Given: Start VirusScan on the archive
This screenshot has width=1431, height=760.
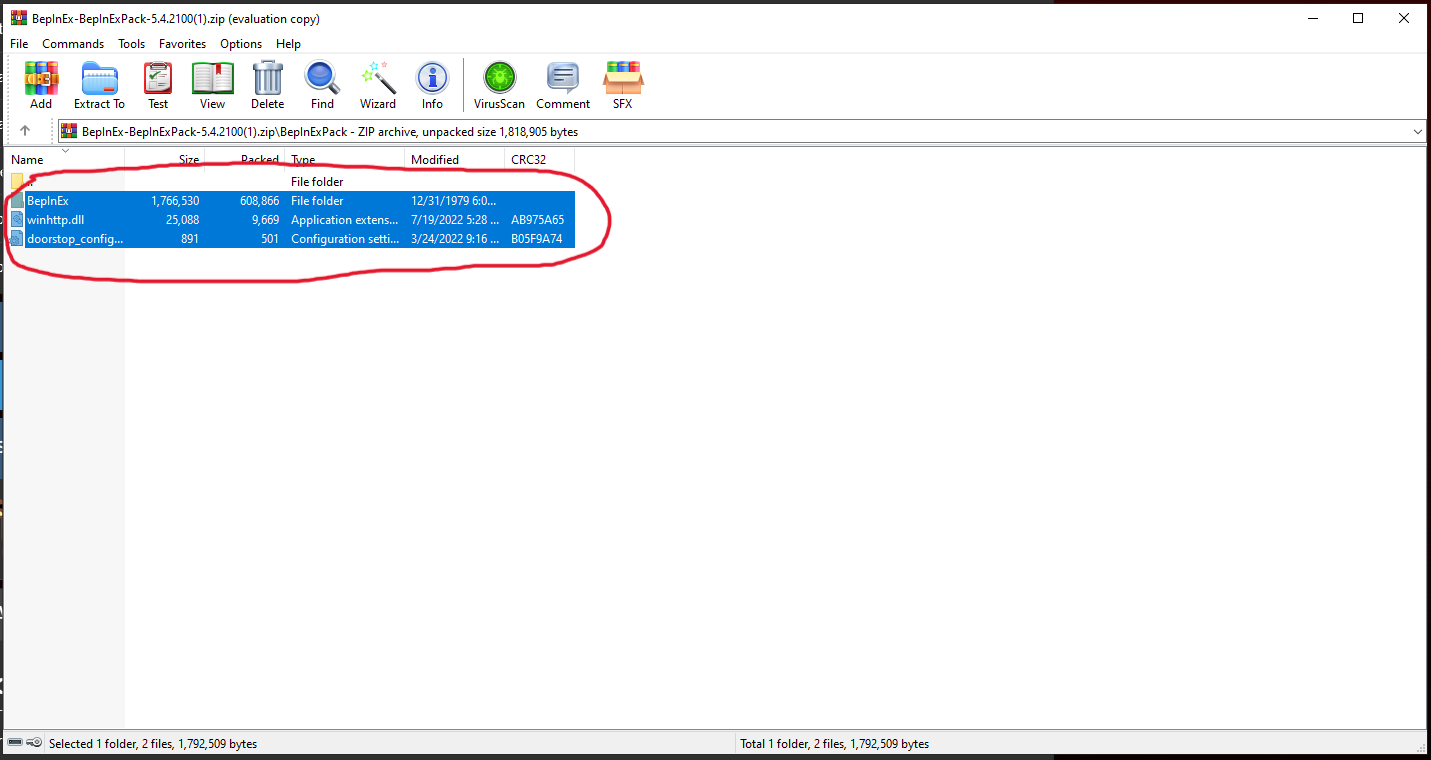Looking at the screenshot, I should [x=499, y=78].
